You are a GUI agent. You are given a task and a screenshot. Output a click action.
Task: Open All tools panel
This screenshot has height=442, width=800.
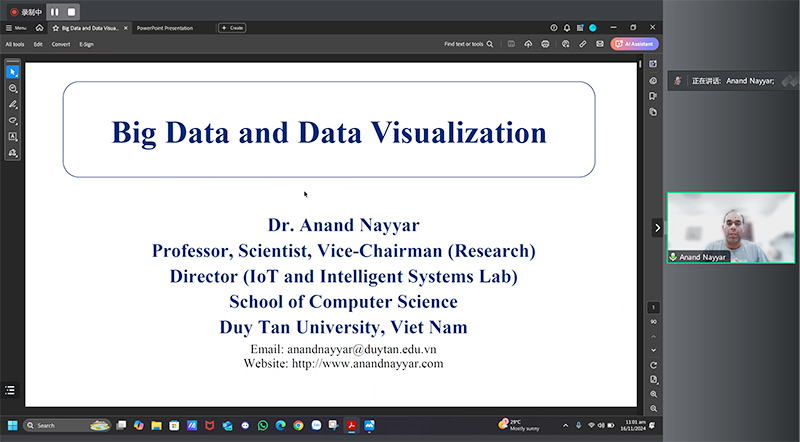(x=15, y=44)
